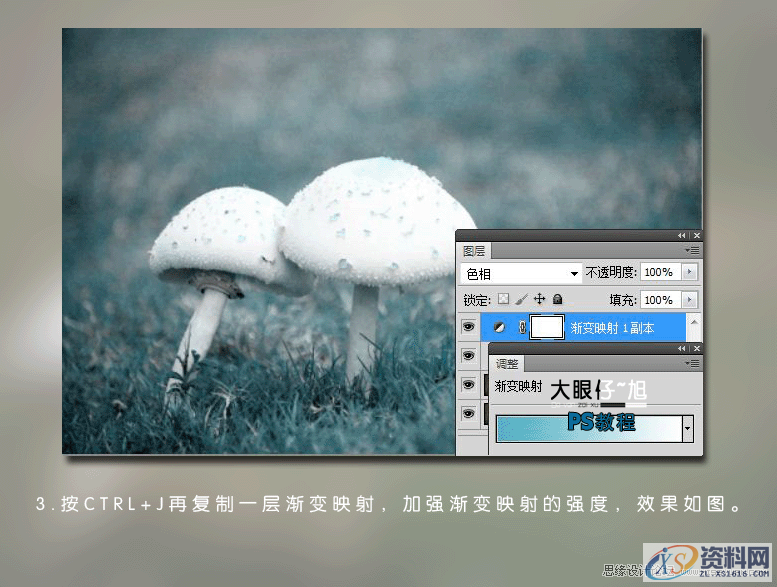This screenshot has width=777, height=587.
Task: Open the 填充 slider arrow
Action: coord(689,300)
